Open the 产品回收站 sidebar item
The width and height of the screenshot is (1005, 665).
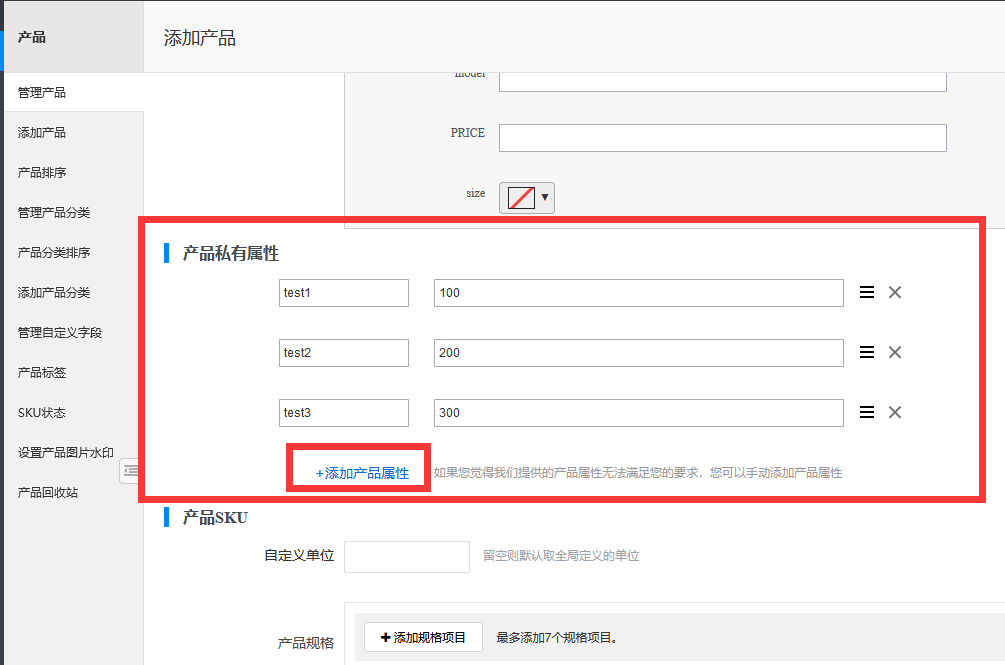(x=48, y=493)
